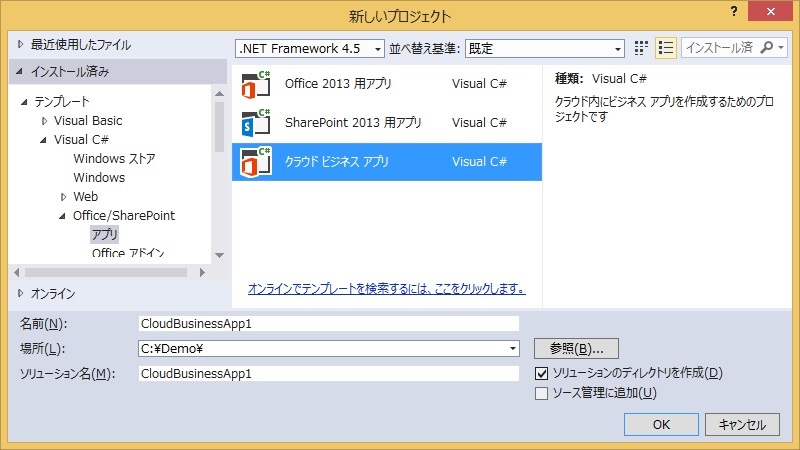Open the help question mark button
Screen dimensions: 800x450
(x=734, y=11)
